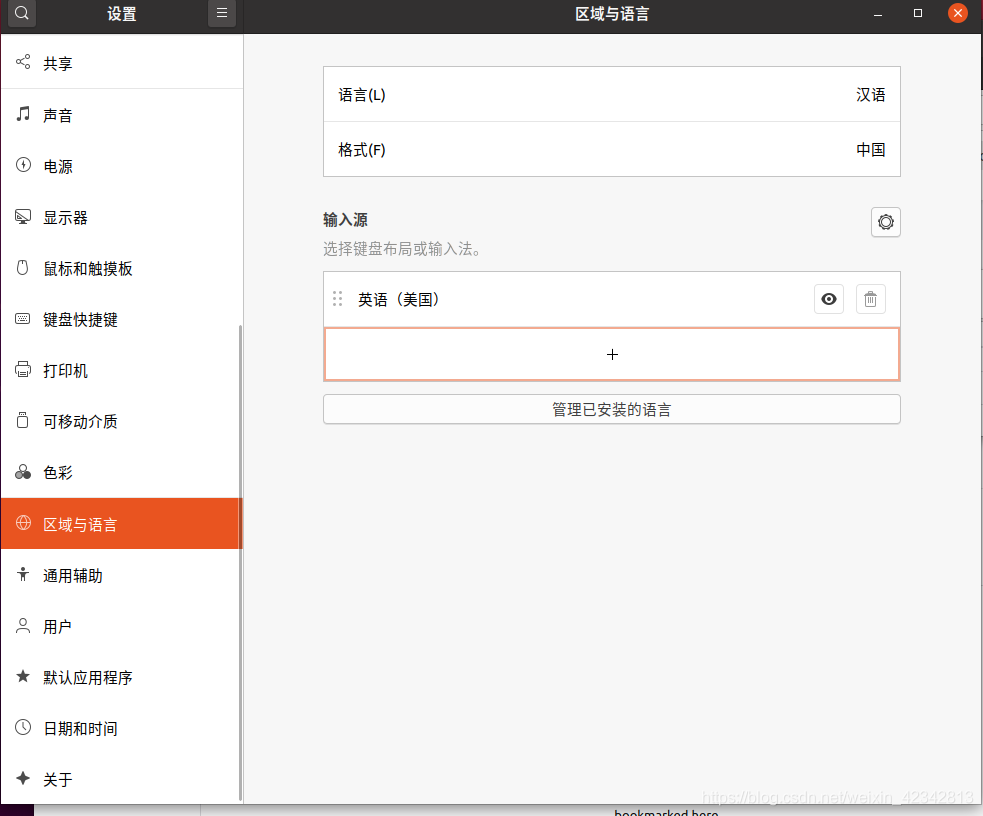
Task: Click the clock icon beside 日期和时间
Action: click(23, 727)
